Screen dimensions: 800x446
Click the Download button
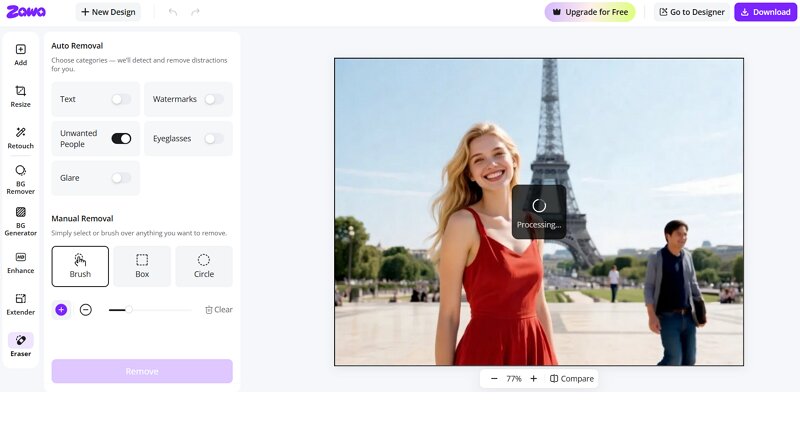coord(765,12)
